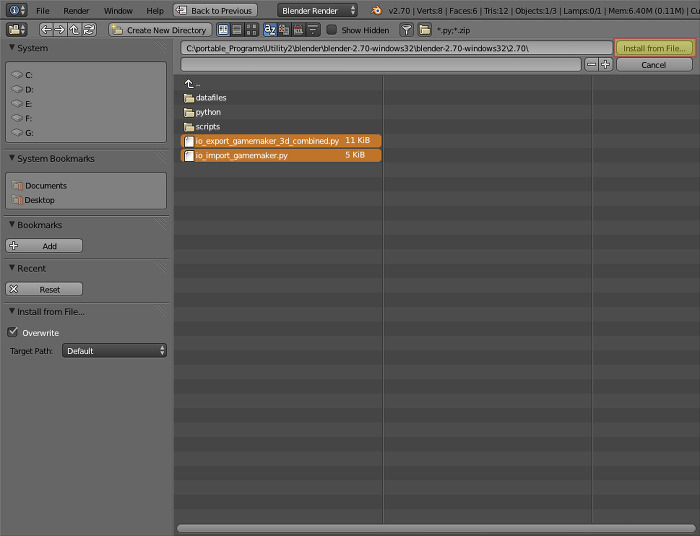Open the Help menu

155,10
